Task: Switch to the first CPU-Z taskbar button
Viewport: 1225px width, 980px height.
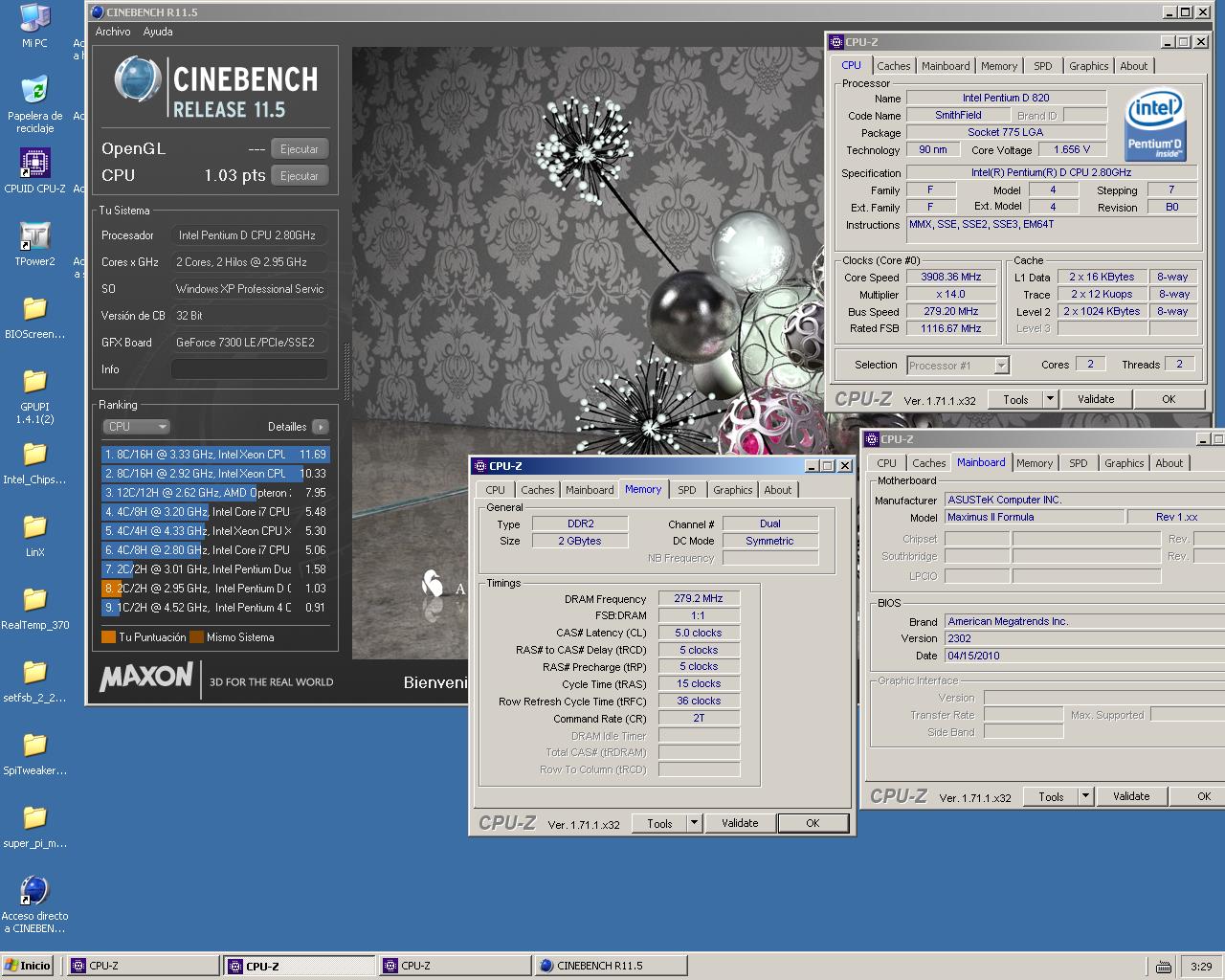Action: pyautogui.click(x=144, y=966)
